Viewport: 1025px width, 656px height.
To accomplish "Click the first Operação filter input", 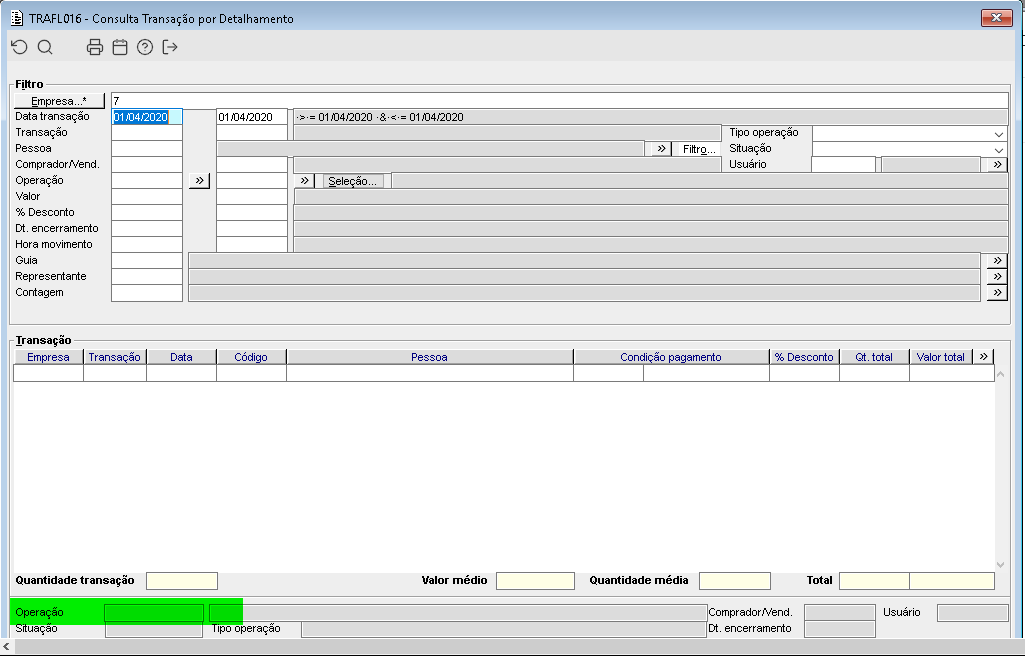I will pyautogui.click(x=147, y=180).
